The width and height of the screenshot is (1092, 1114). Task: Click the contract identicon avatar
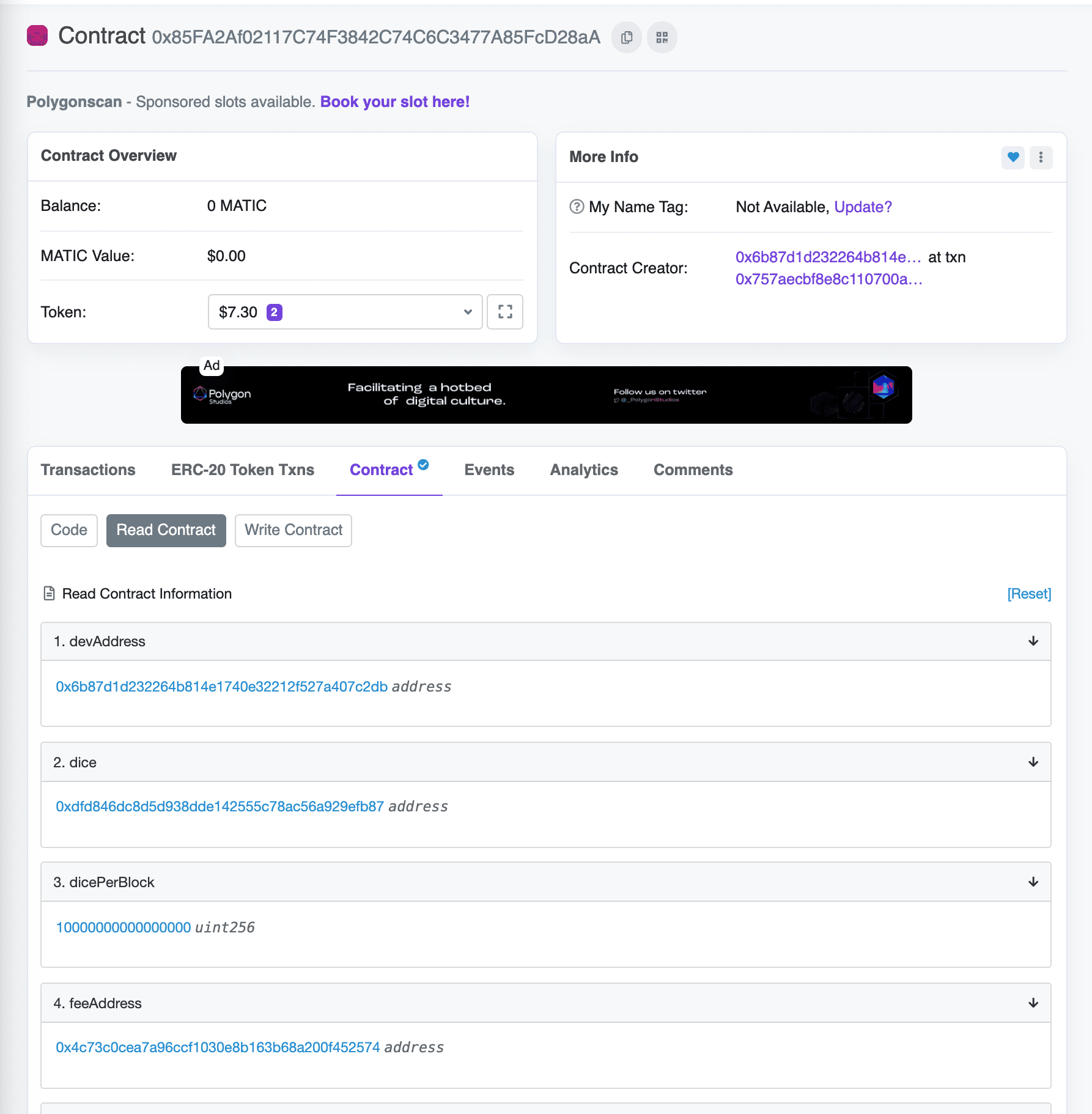[37, 36]
